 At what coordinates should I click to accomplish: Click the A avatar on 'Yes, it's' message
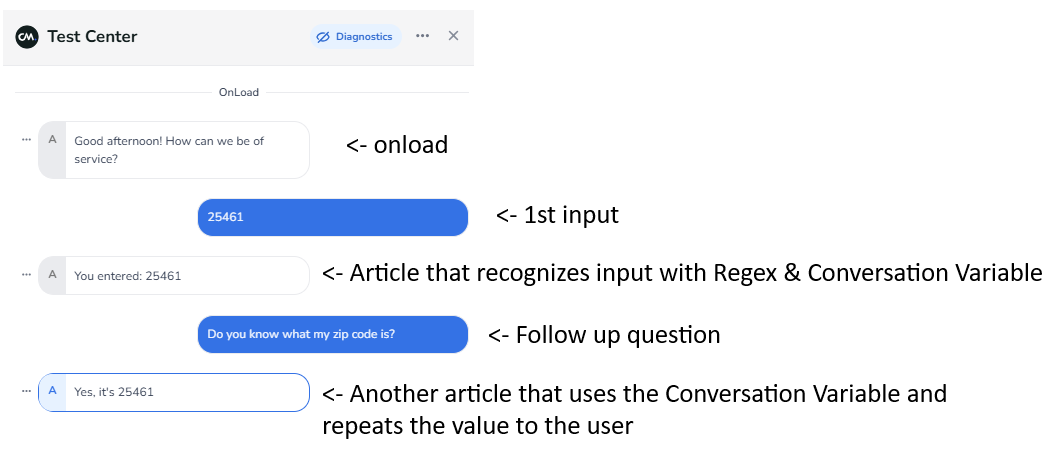(52, 392)
